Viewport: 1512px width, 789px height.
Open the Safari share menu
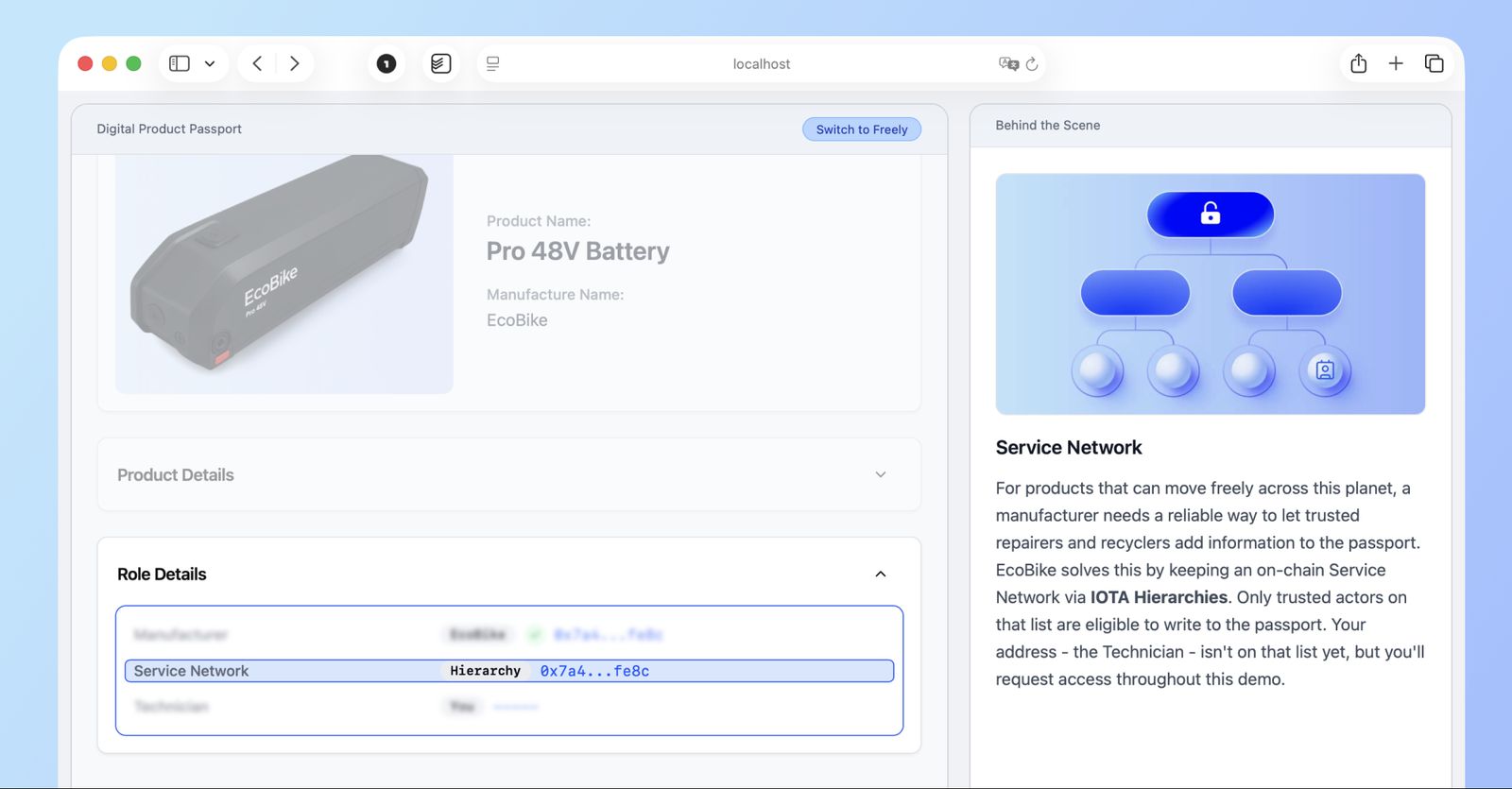pyautogui.click(x=1359, y=63)
